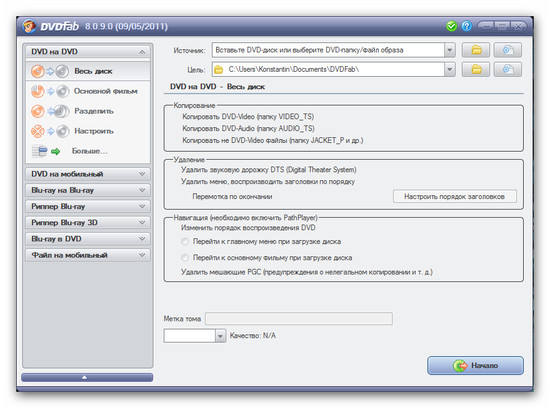This screenshot has height=408, width=550.
Task: Expand the DVD на мобильный section
Action: point(88,174)
